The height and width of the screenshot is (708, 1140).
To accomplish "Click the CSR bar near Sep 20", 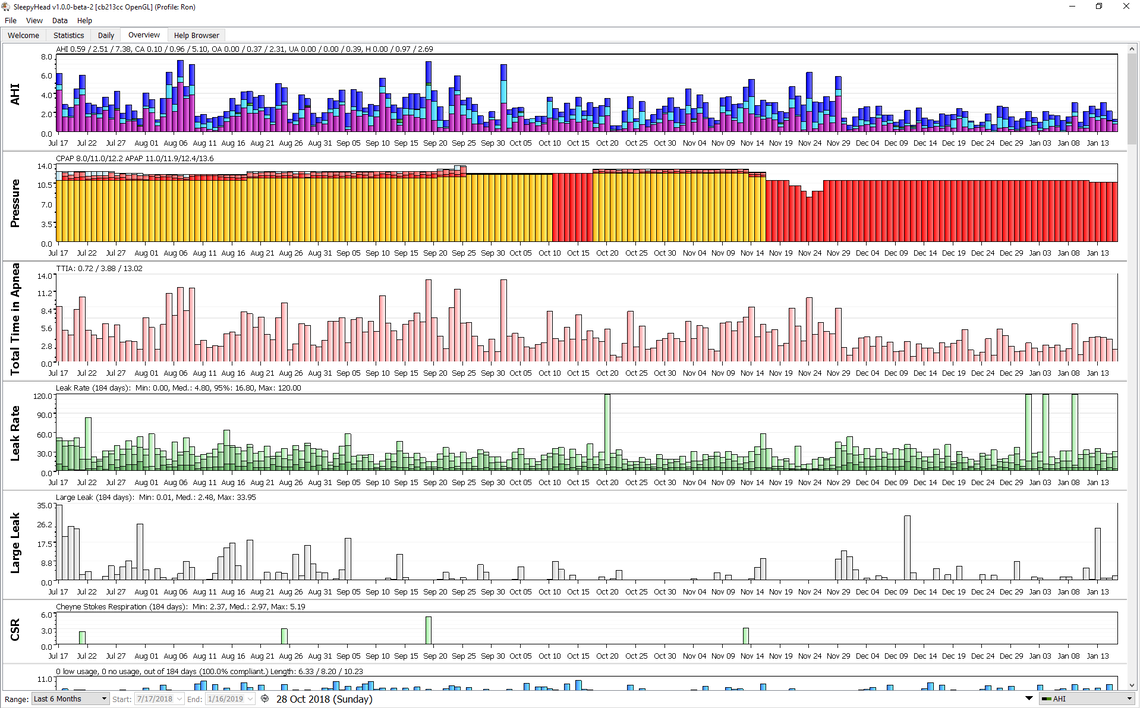I will (428, 630).
